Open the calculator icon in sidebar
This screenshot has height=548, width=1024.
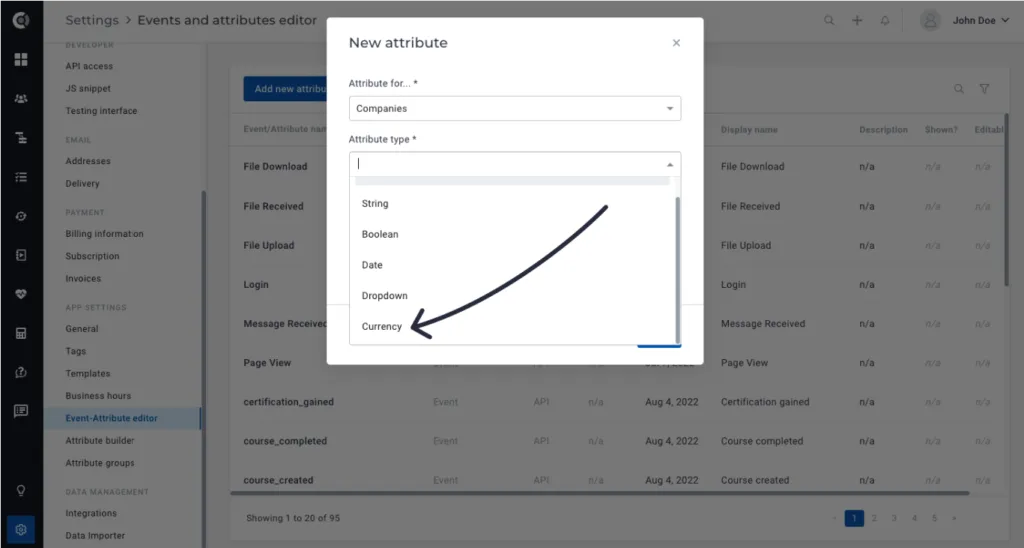tap(21, 334)
